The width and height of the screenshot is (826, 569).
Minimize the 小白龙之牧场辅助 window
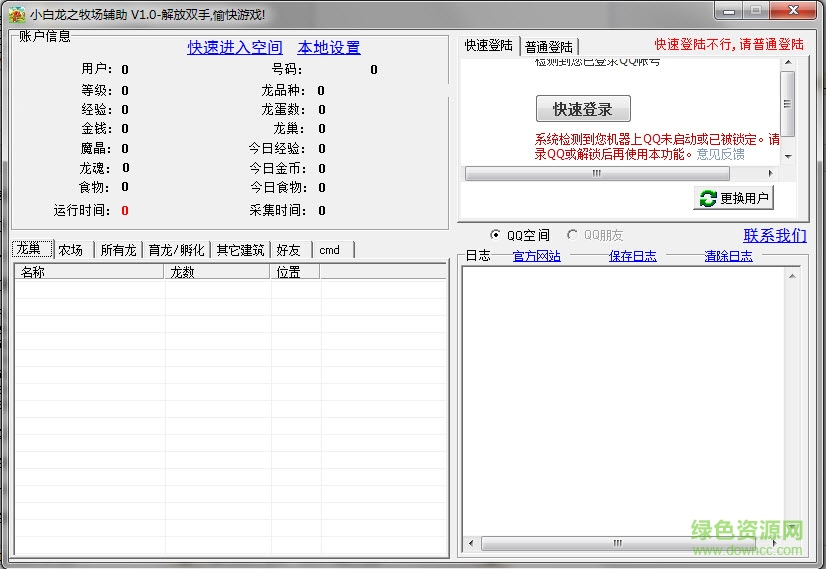click(731, 11)
